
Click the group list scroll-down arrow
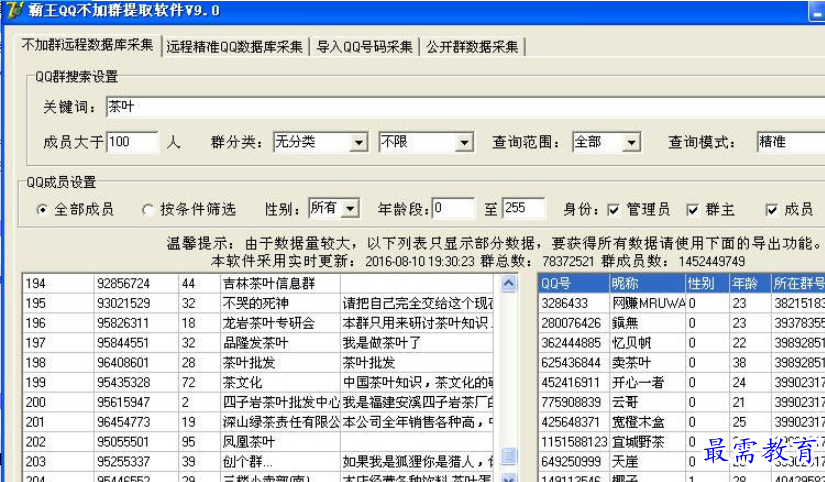click(x=508, y=477)
